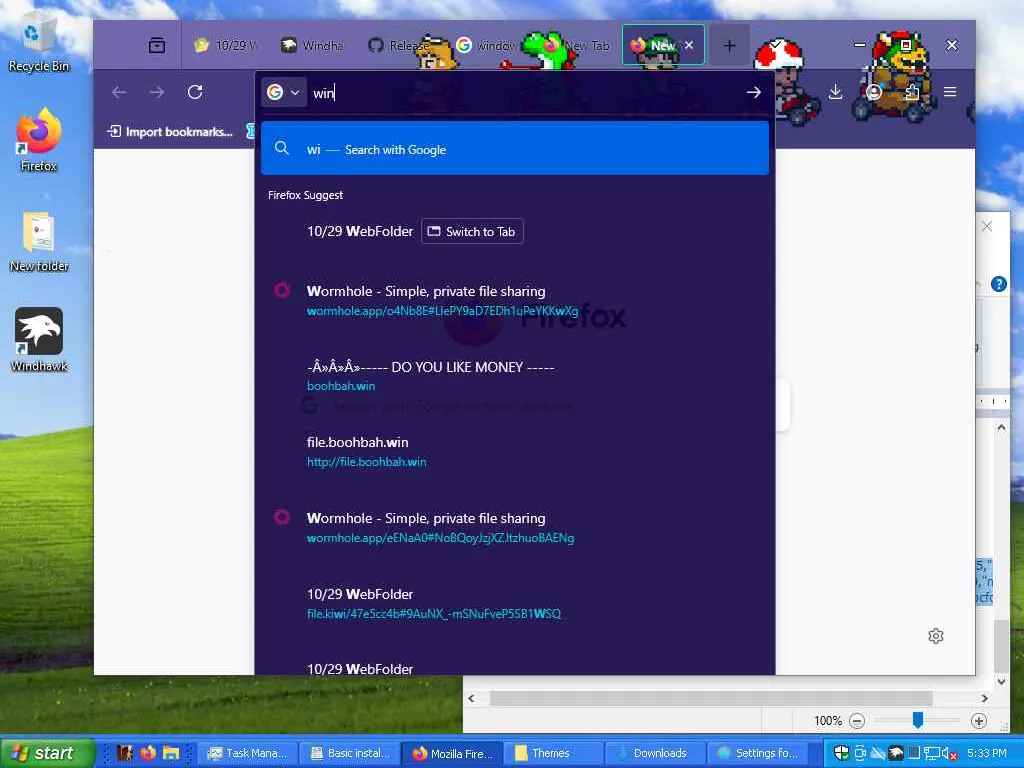Open the http://file.boohbah.win suggestion
This screenshot has width=1024, height=768.
tap(515, 452)
